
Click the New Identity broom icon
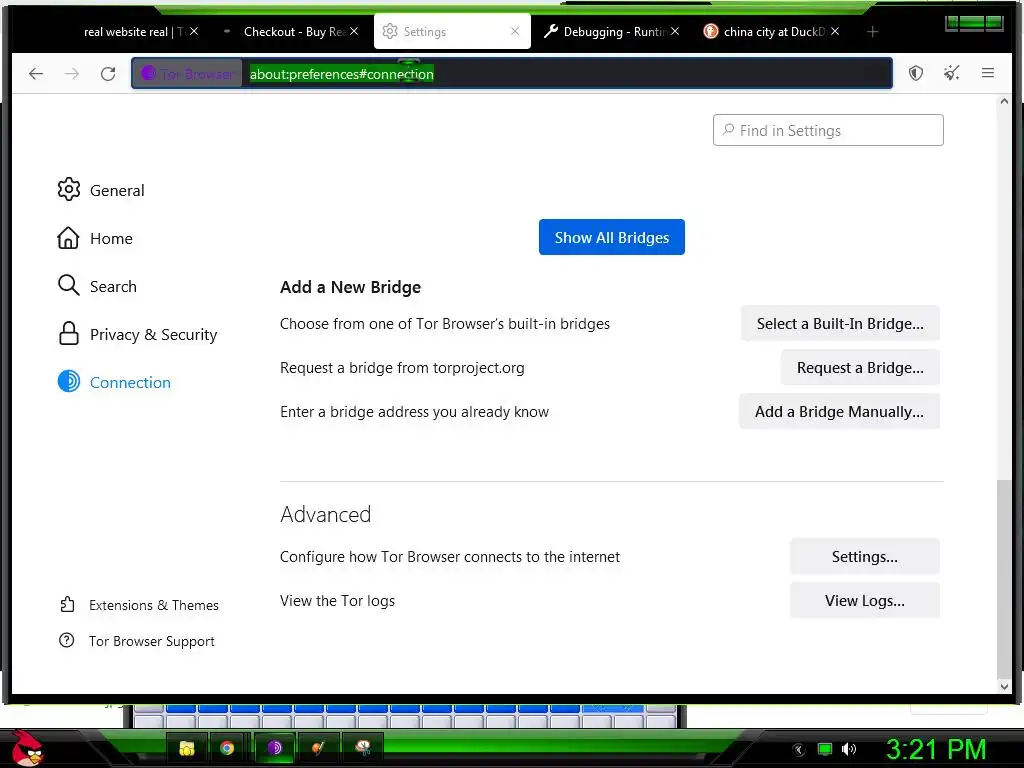click(952, 73)
